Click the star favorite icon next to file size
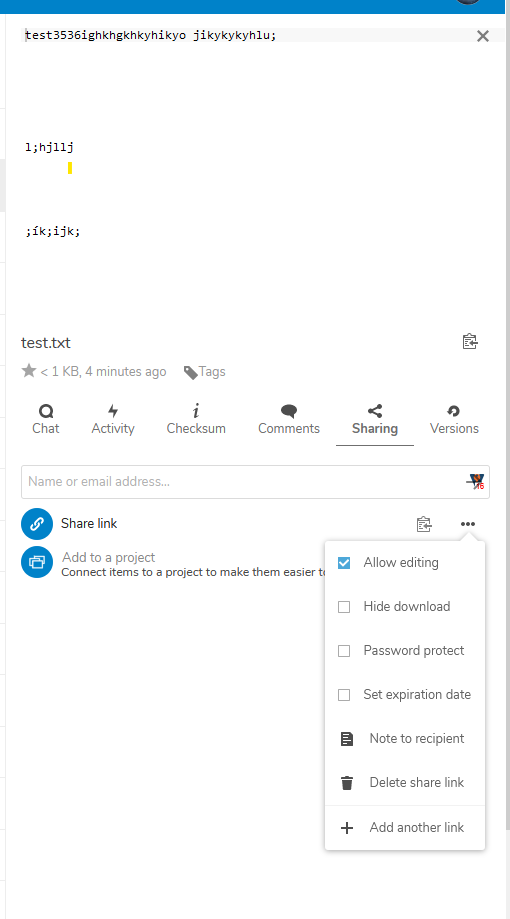The height and width of the screenshot is (919, 510). [x=29, y=370]
